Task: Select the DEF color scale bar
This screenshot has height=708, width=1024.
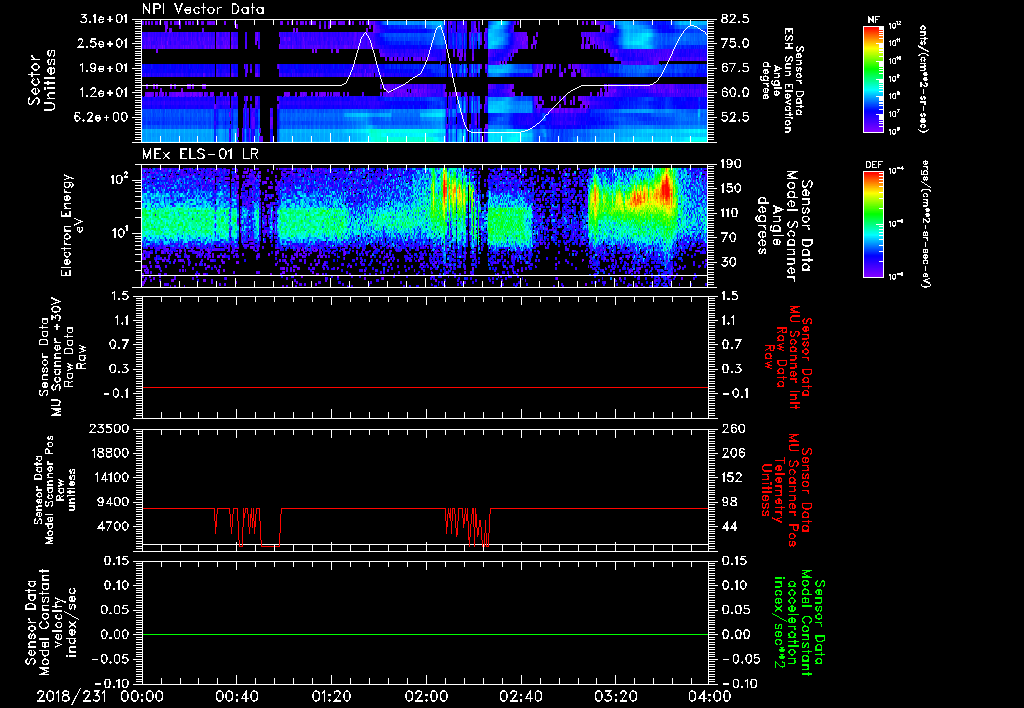Action: coord(874,224)
